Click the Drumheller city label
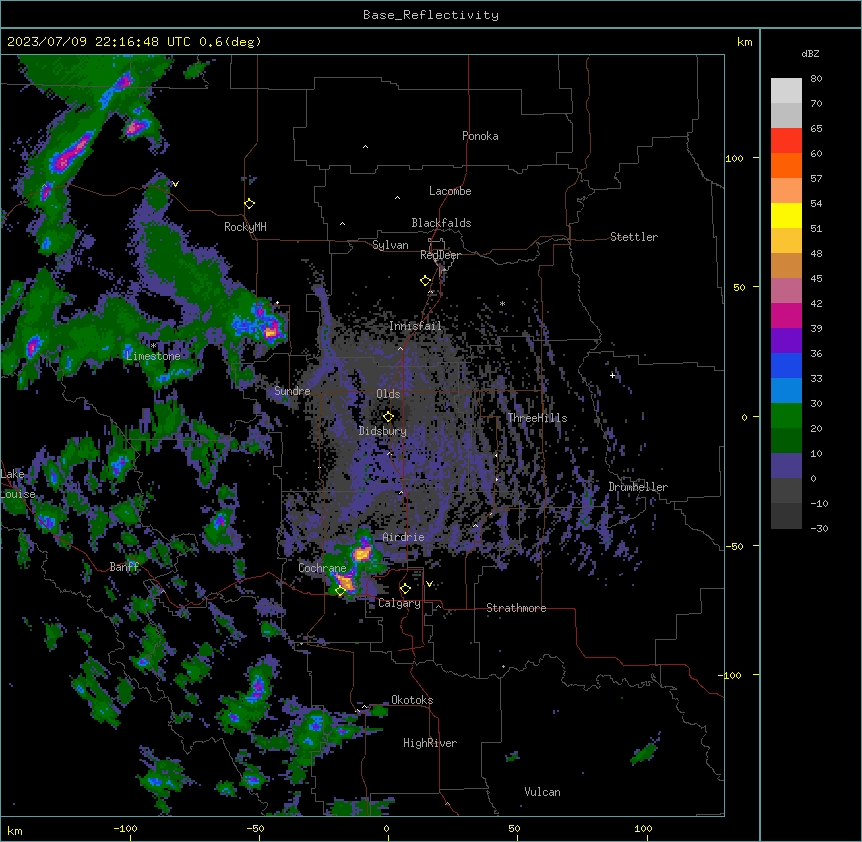Screen dimensions: 862x842 (x=638, y=487)
